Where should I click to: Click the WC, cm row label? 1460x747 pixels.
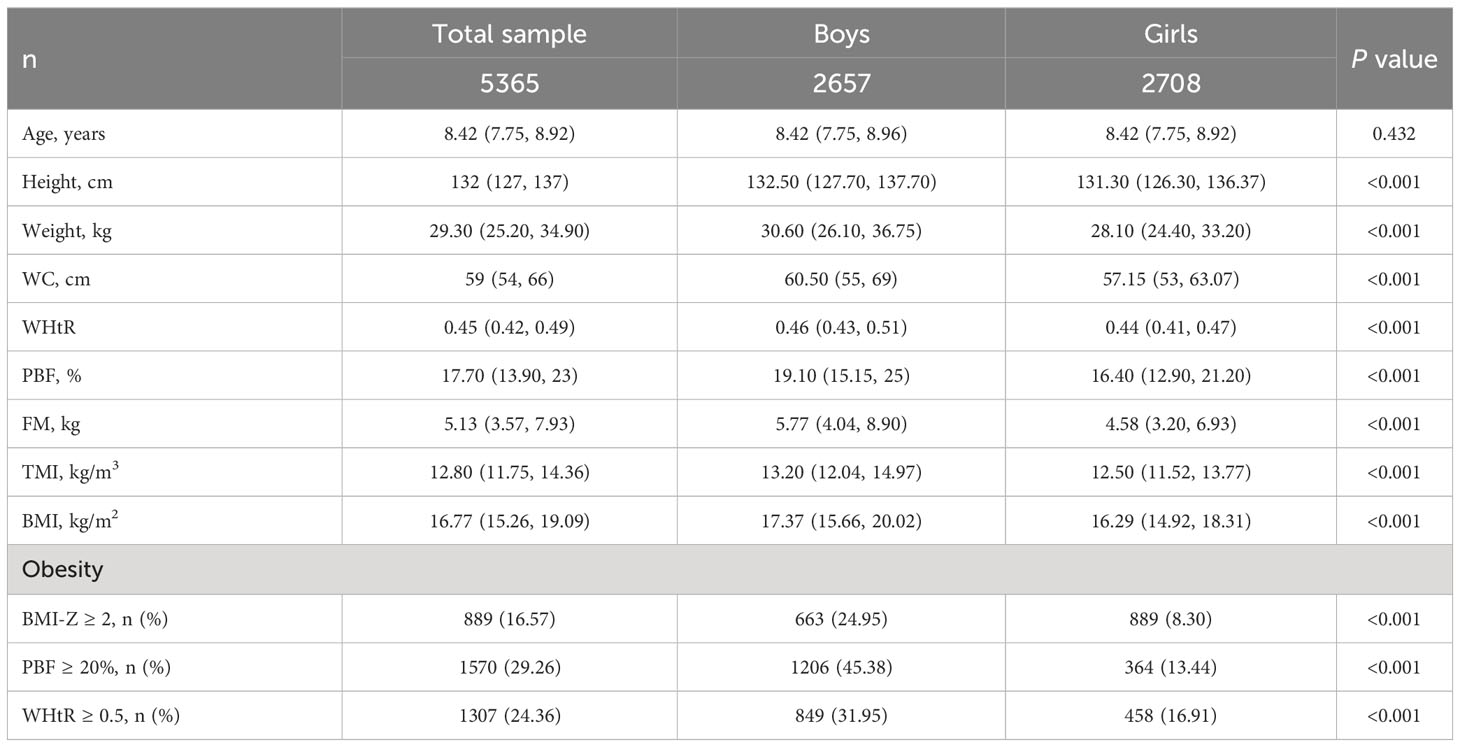56,279
